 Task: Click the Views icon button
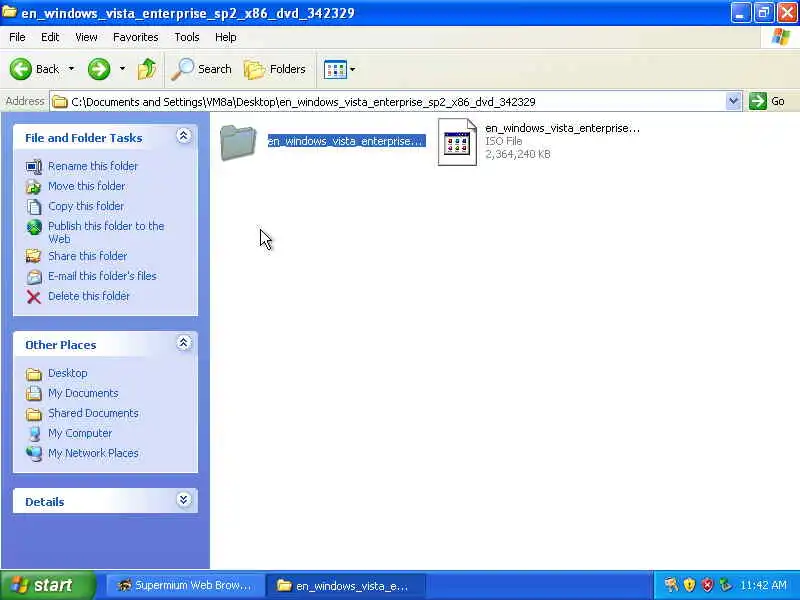335,69
